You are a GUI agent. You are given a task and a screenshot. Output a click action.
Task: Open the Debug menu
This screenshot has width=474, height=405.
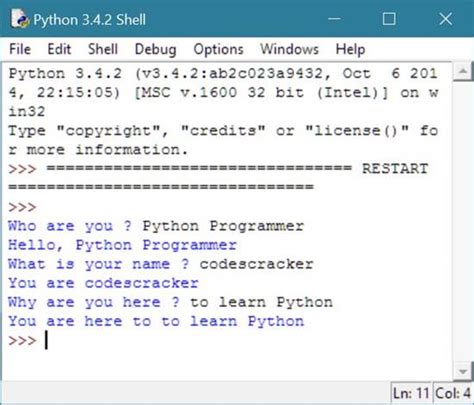tap(155, 50)
